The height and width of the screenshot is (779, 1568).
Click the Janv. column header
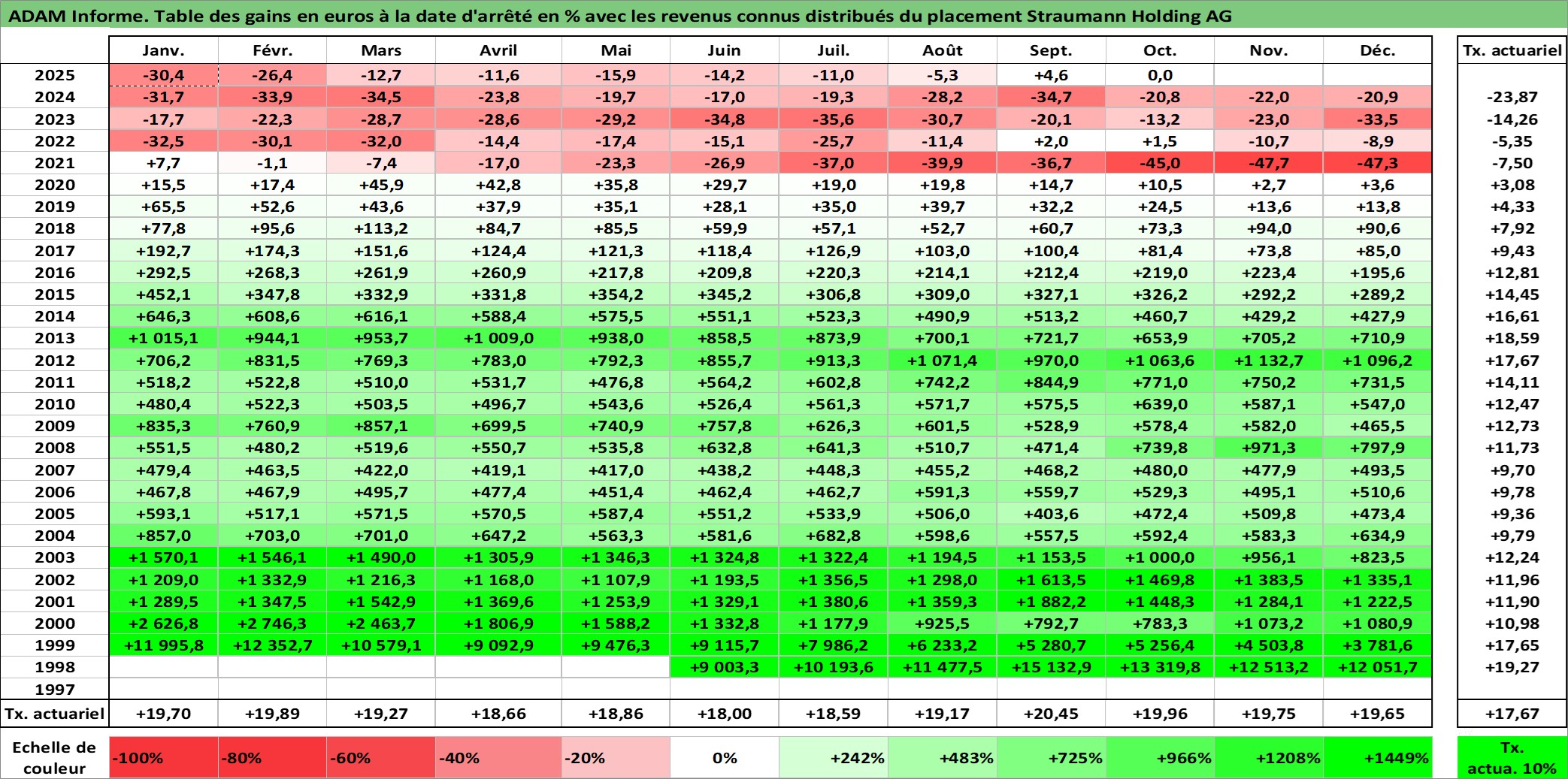pyautogui.click(x=163, y=50)
